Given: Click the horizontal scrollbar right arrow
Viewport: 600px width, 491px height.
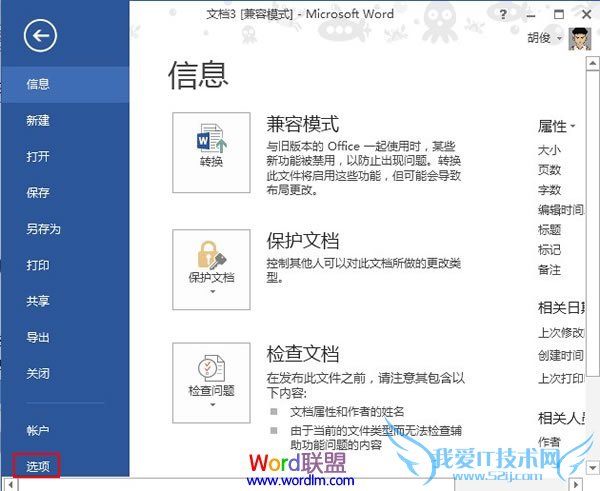Looking at the screenshot, I should [576, 485].
